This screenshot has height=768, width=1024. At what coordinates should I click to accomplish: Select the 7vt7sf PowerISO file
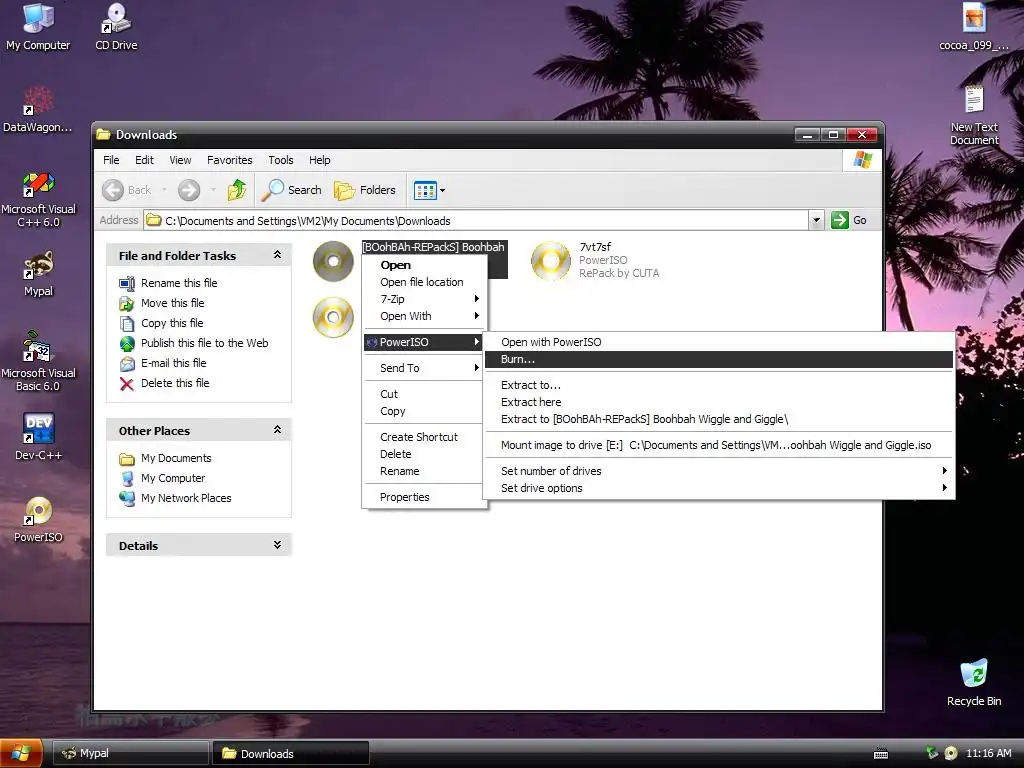(596, 260)
